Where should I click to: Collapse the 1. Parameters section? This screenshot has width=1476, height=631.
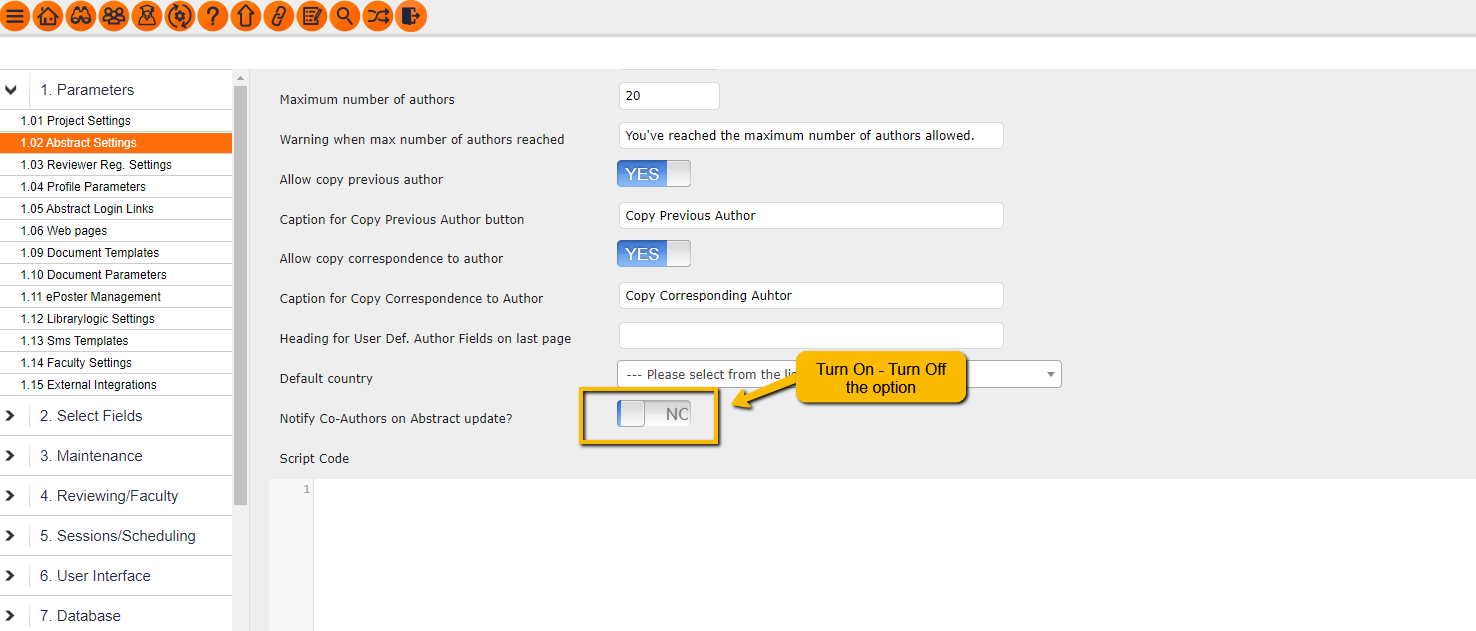pos(12,90)
